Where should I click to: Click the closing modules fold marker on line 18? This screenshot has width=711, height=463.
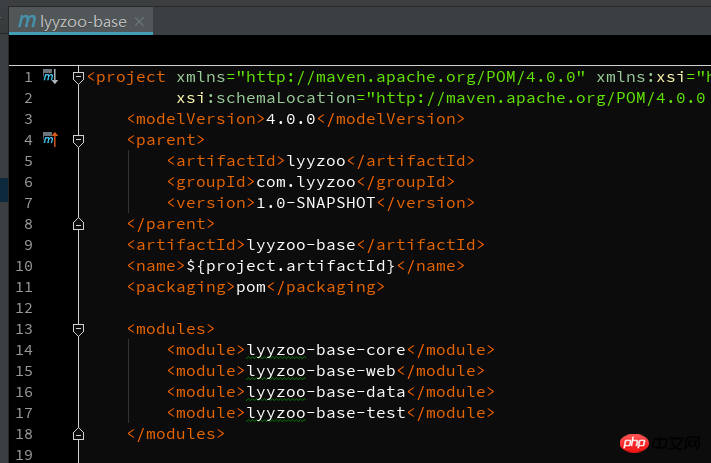click(x=78, y=434)
